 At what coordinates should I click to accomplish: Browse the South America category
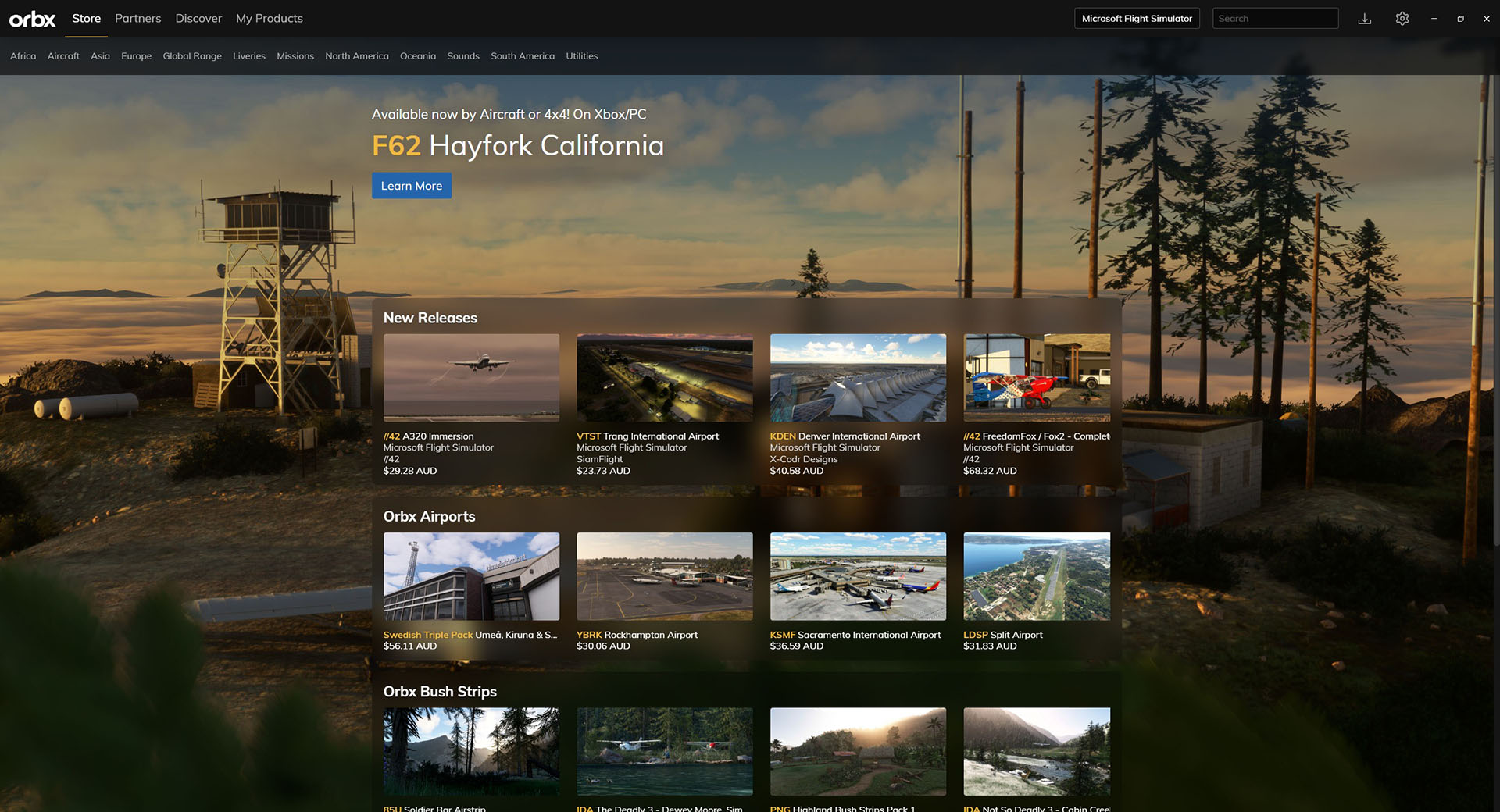coord(523,56)
